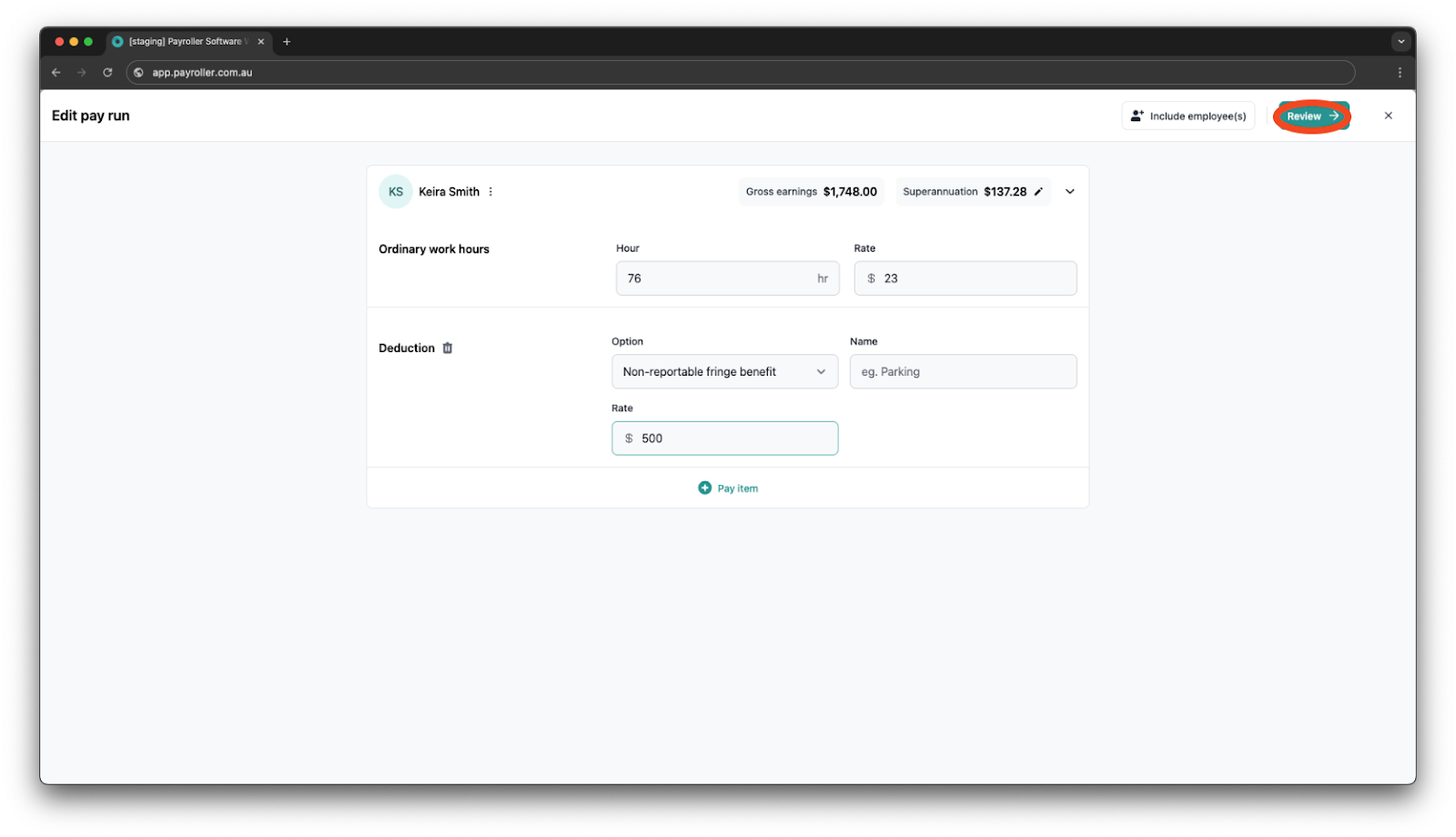Click the KS employee avatar
Viewport: 1456px width, 837px height.
click(395, 192)
